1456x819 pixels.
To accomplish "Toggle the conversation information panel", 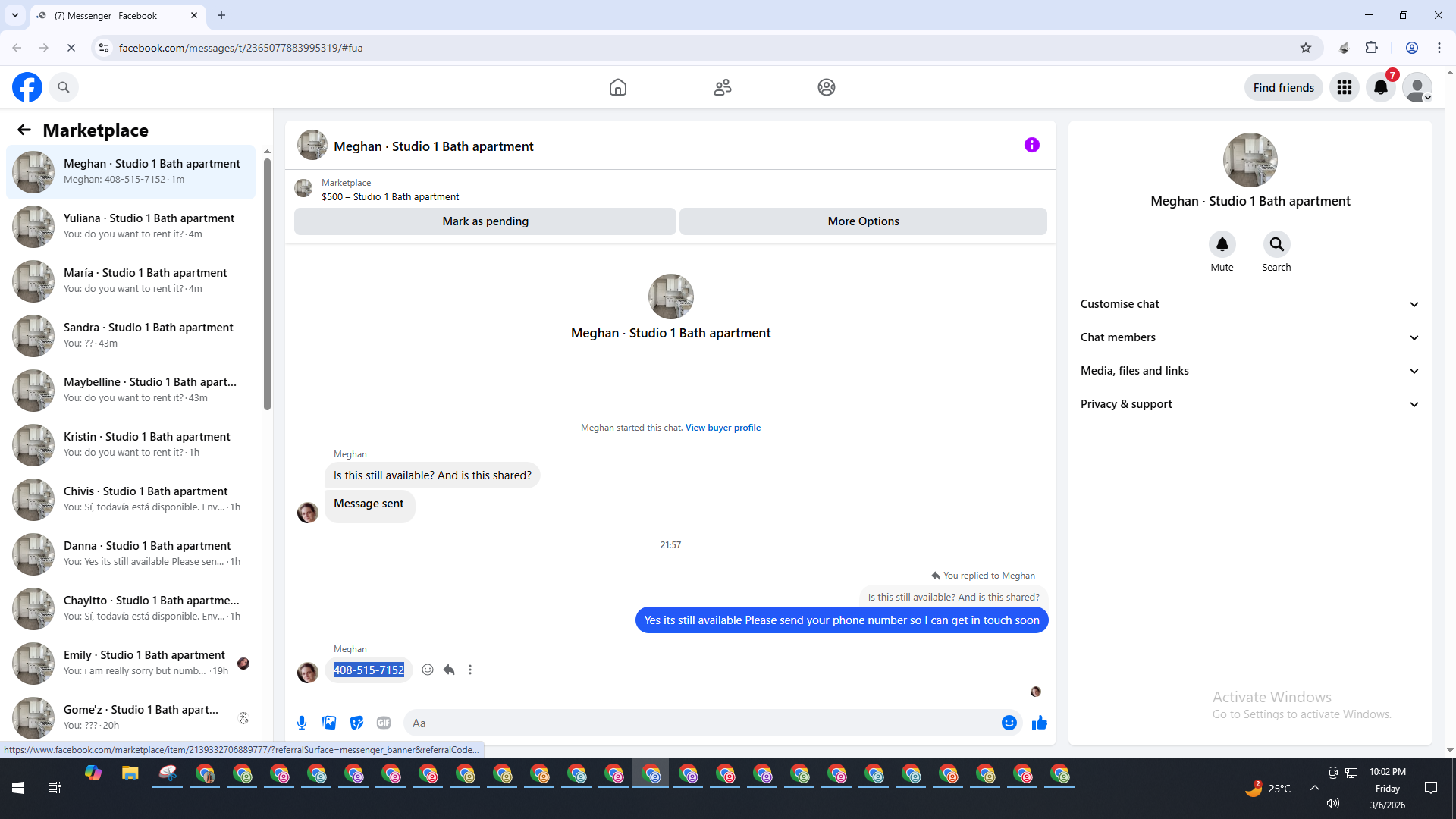I will pos(1031,145).
